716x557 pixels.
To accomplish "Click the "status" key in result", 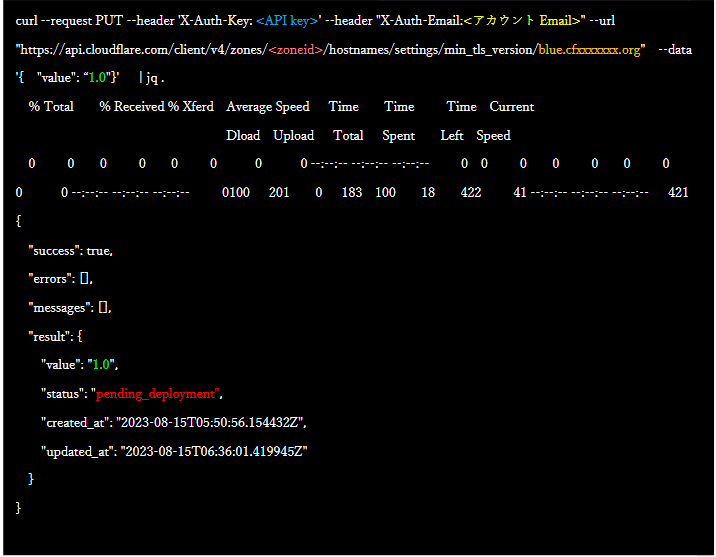I will click(x=63, y=394).
